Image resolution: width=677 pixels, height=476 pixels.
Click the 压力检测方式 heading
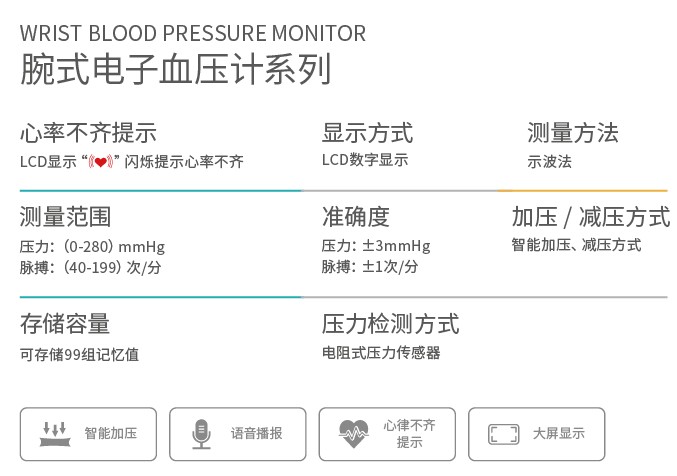point(390,324)
